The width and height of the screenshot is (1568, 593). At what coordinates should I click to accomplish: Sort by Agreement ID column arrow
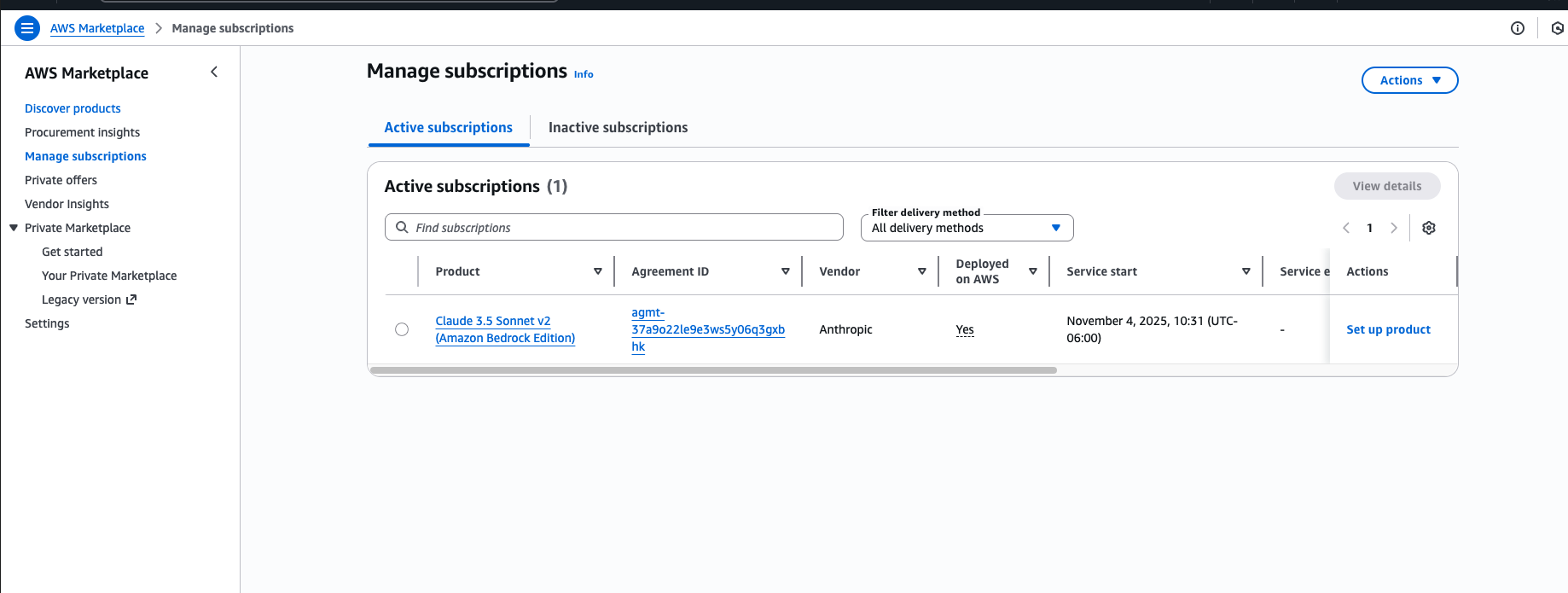pyautogui.click(x=785, y=271)
